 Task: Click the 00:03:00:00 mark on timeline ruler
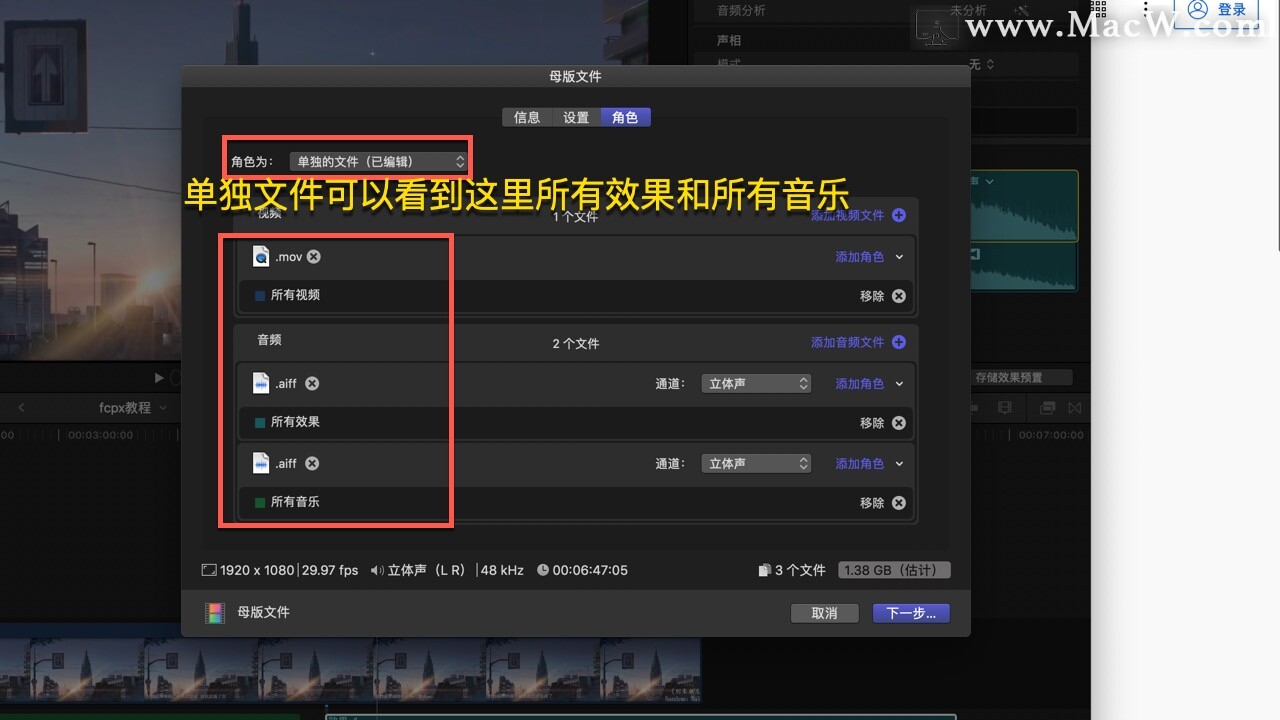98,435
